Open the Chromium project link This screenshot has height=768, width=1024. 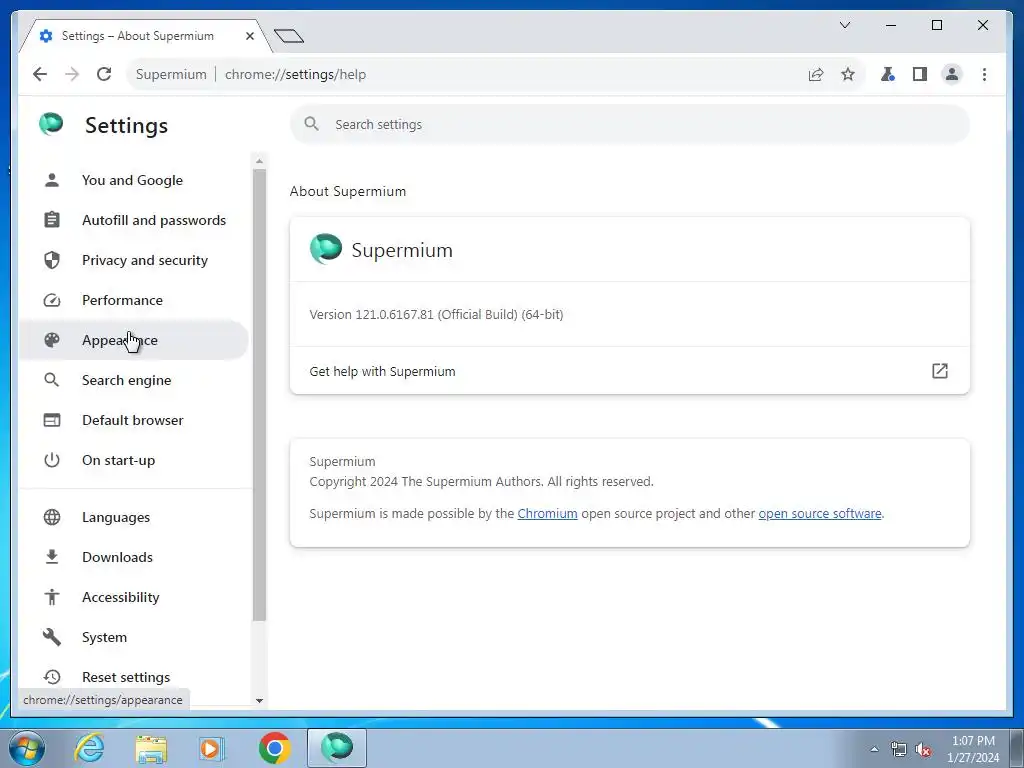tap(547, 513)
